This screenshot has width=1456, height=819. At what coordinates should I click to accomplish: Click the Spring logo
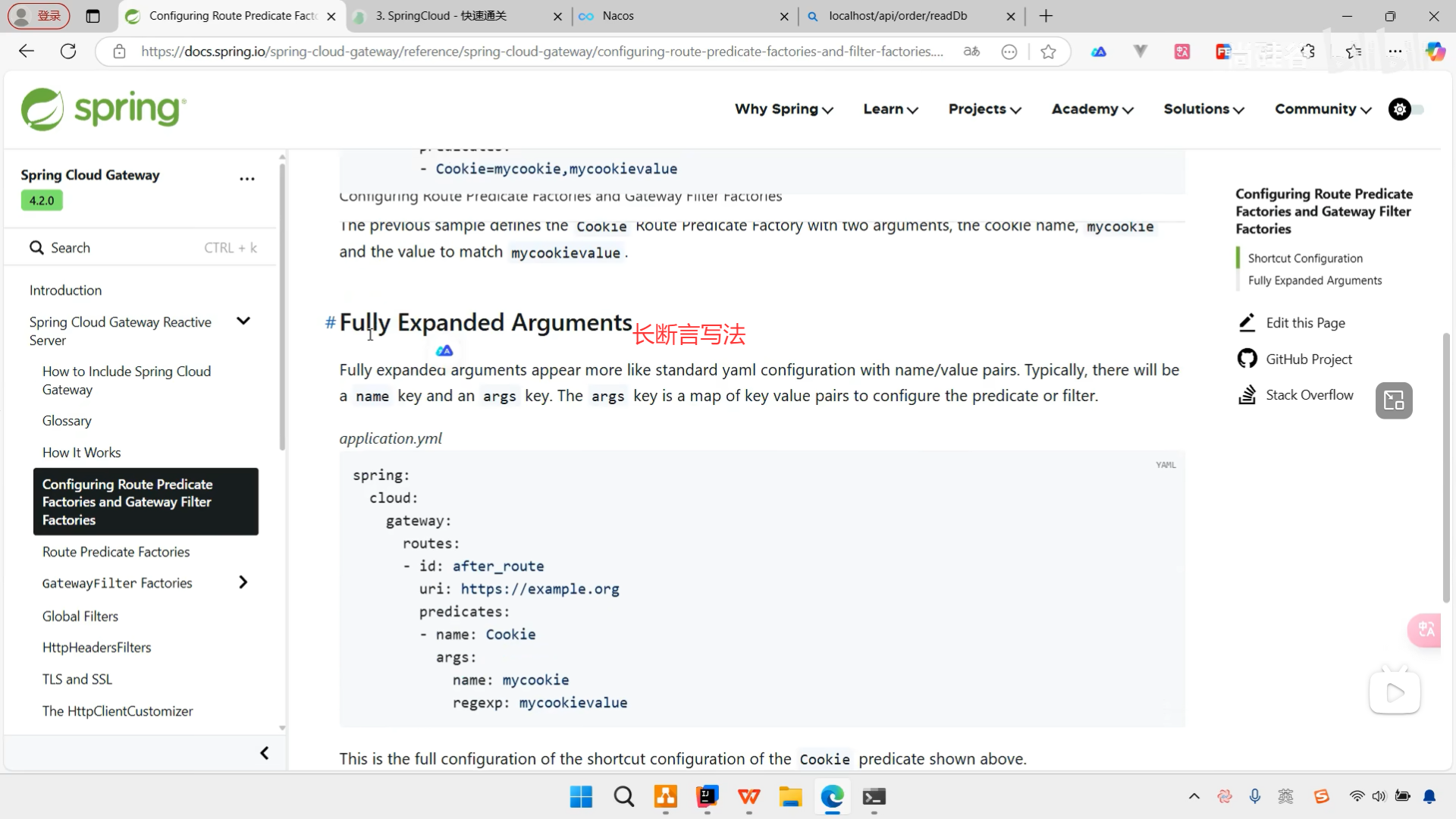click(x=104, y=109)
